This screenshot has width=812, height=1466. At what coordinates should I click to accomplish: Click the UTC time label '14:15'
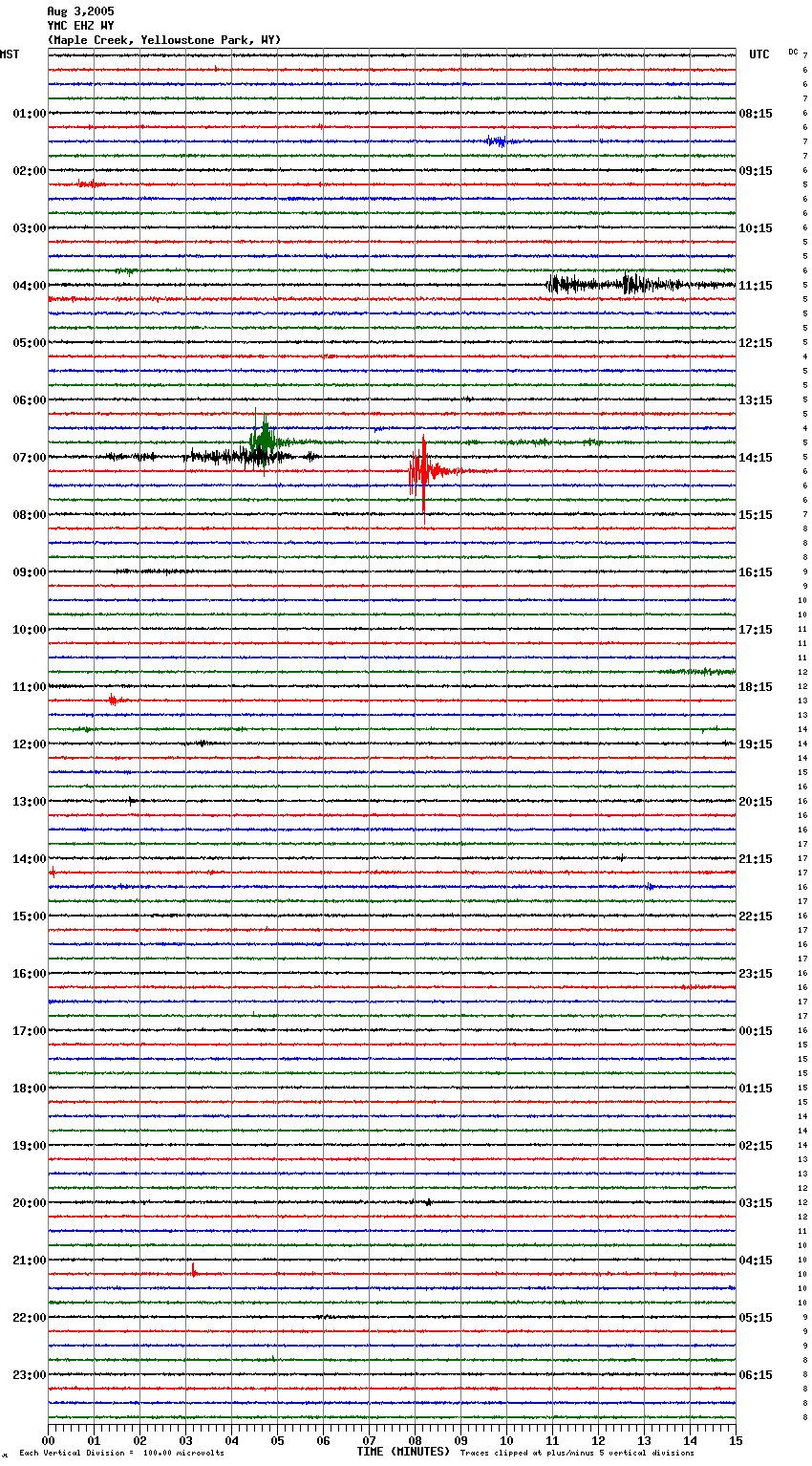[x=756, y=458]
